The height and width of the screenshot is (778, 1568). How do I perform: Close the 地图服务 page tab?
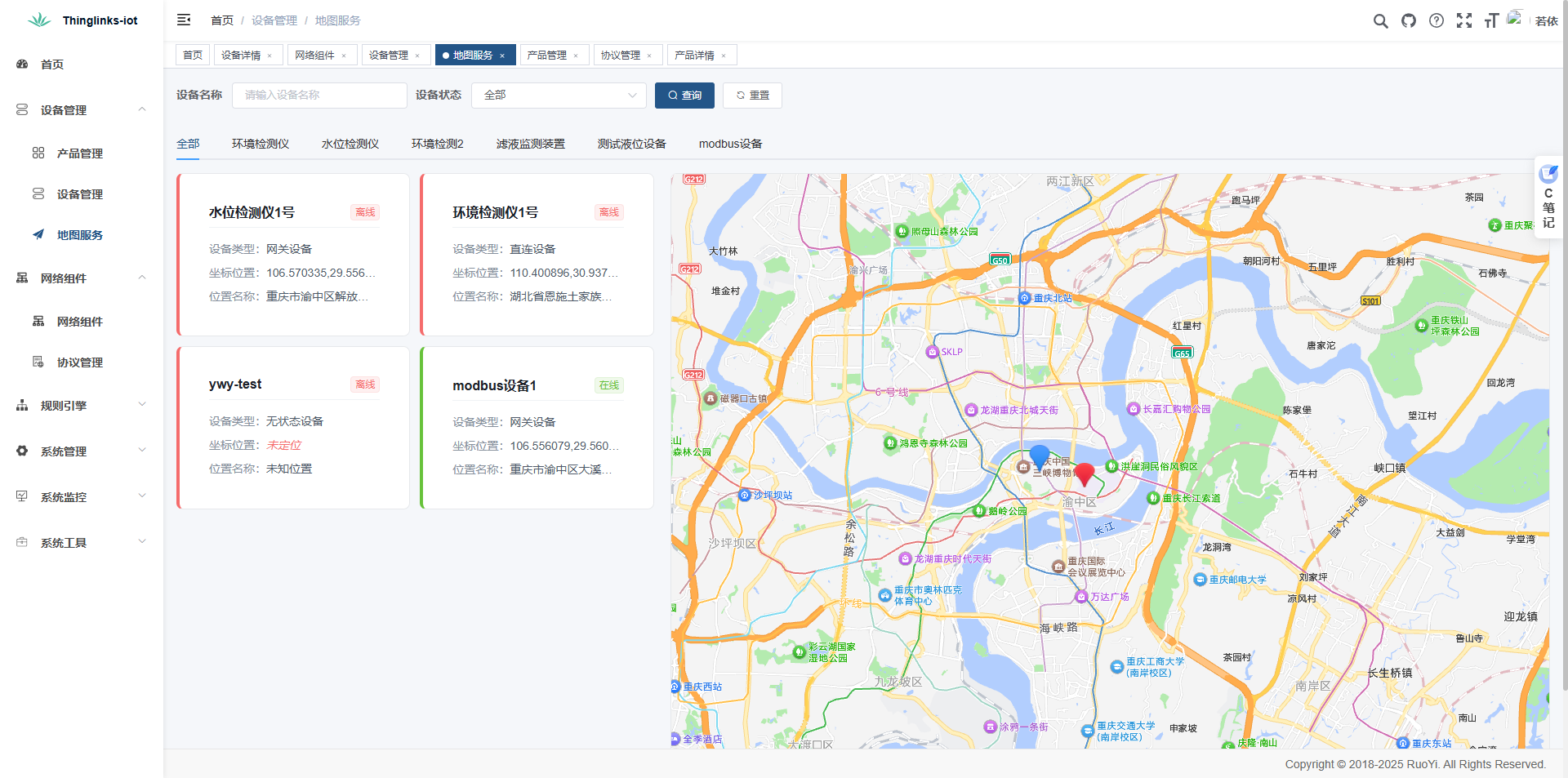[502, 56]
